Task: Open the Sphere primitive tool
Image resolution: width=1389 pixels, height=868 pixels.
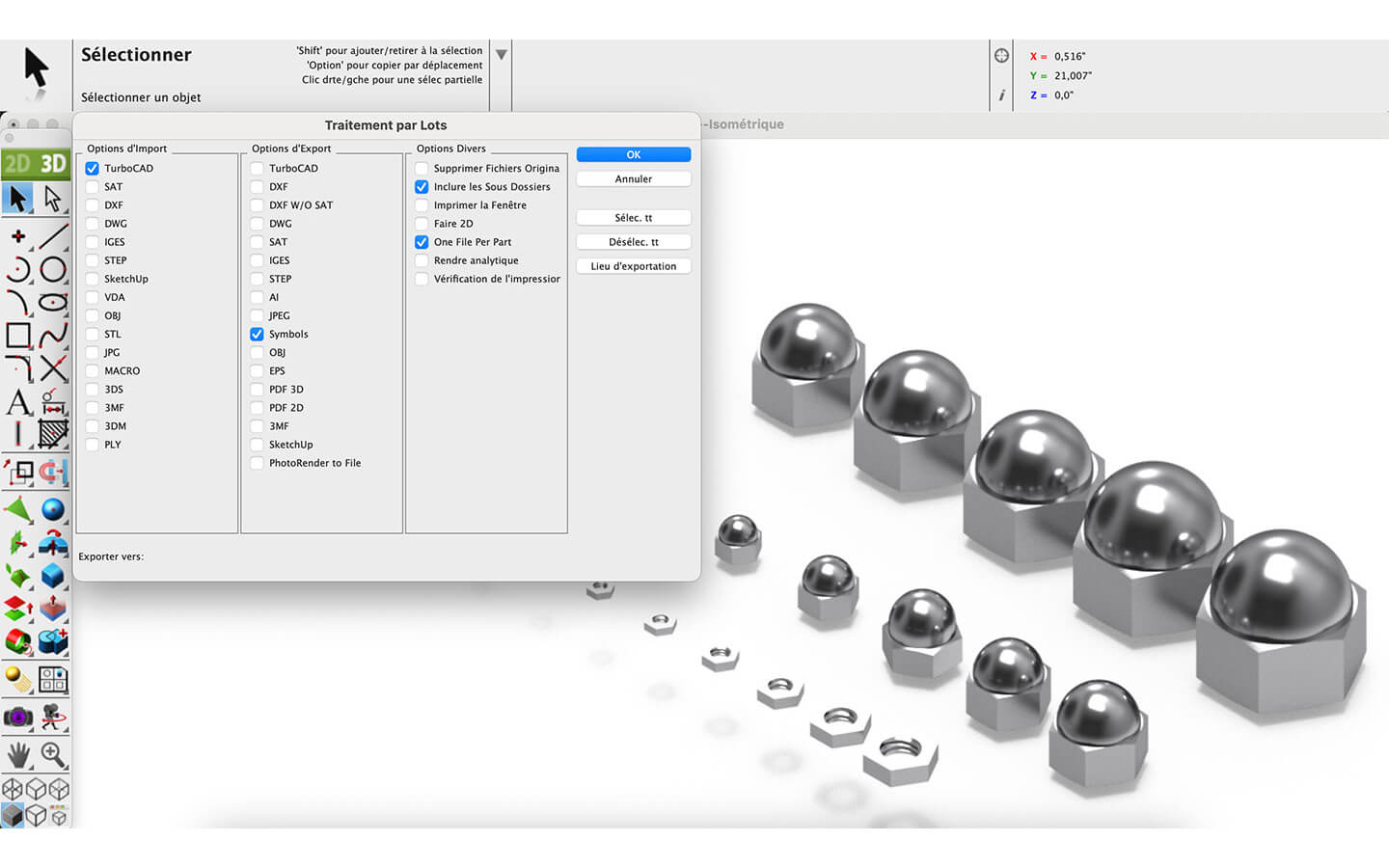Action: point(53,509)
